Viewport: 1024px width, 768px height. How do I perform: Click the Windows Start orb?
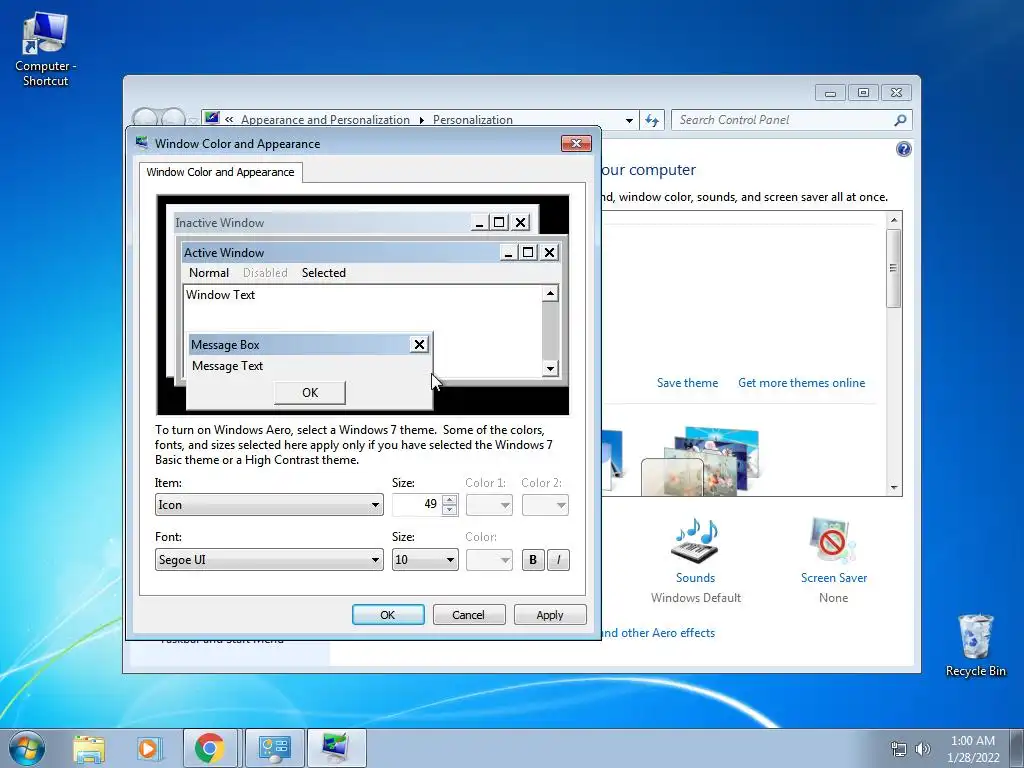point(27,748)
